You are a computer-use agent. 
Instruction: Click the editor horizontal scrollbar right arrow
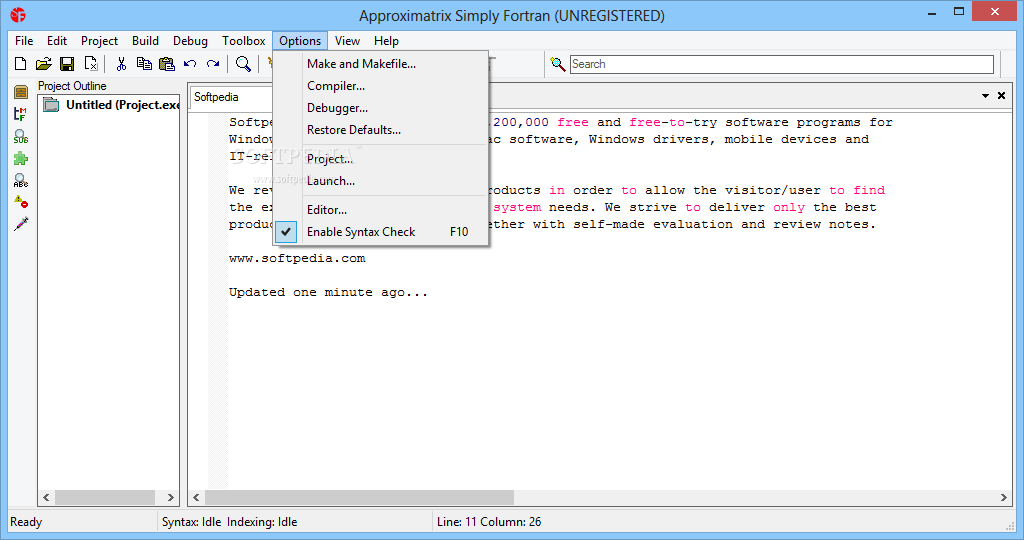[1004, 498]
